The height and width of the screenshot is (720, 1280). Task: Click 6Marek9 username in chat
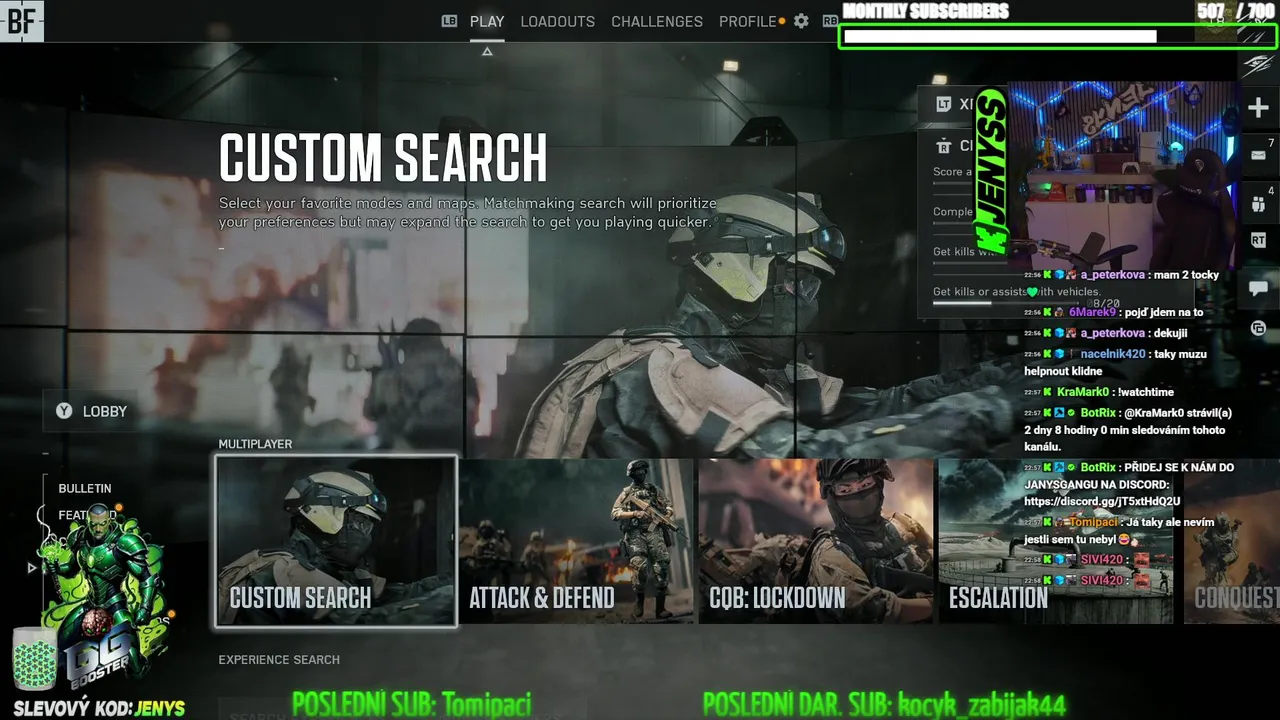coord(1092,312)
